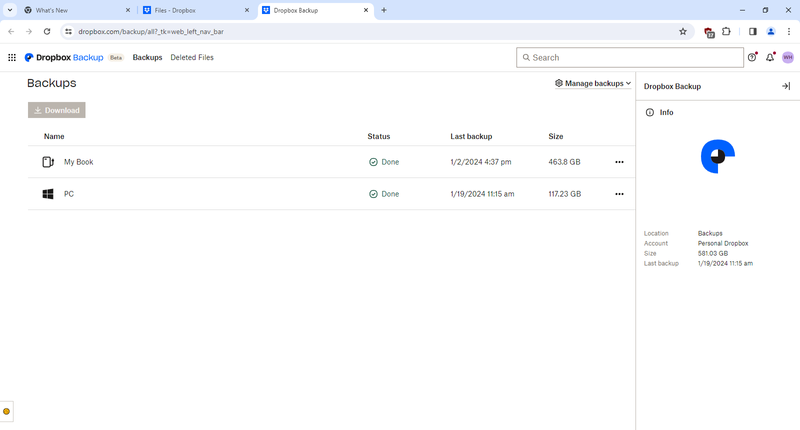Open Chrome tab search dropdown
Screen dimensions: 800x430
(10, 10)
